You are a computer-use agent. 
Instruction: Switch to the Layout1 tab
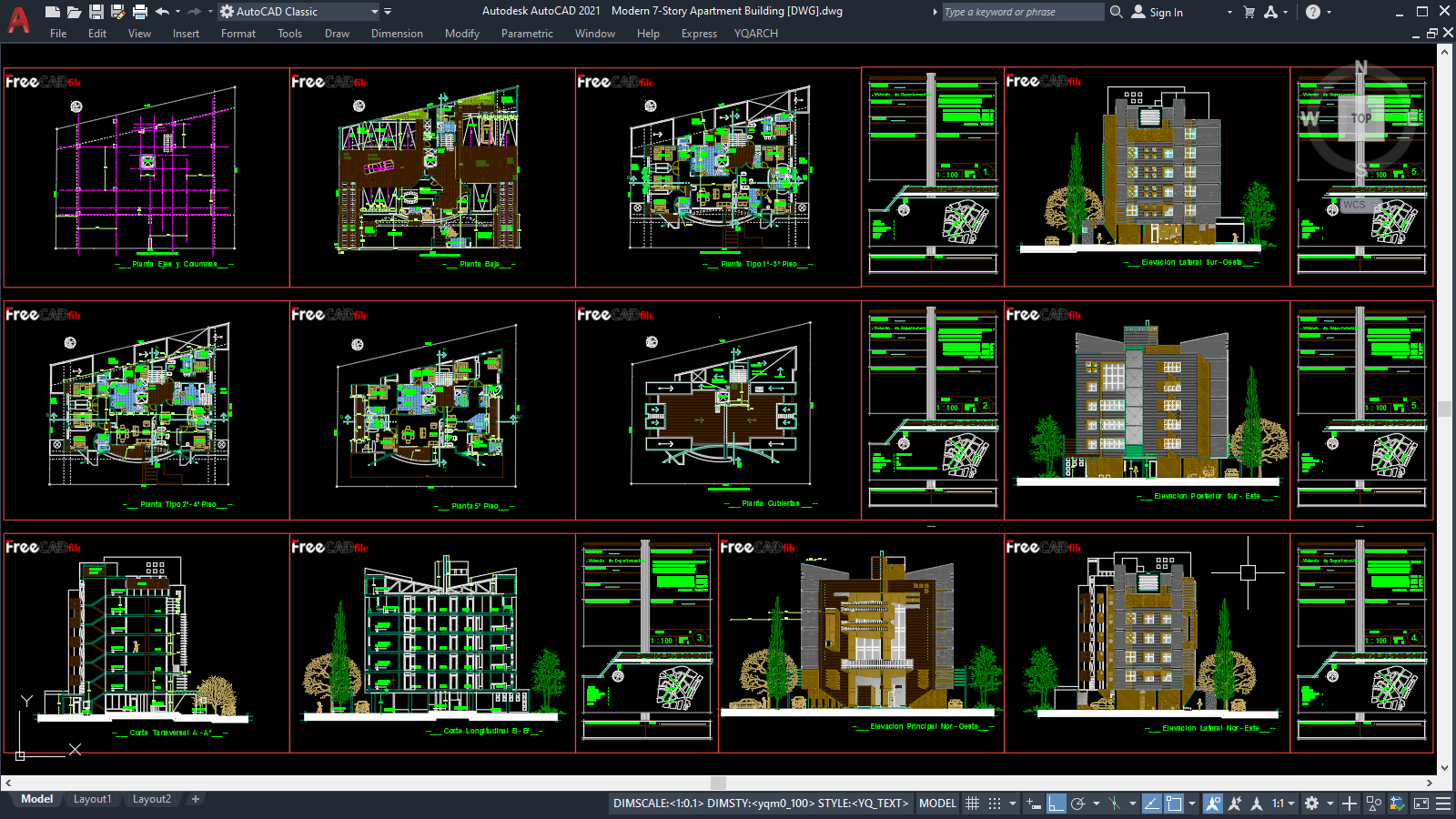[x=92, y=799]
